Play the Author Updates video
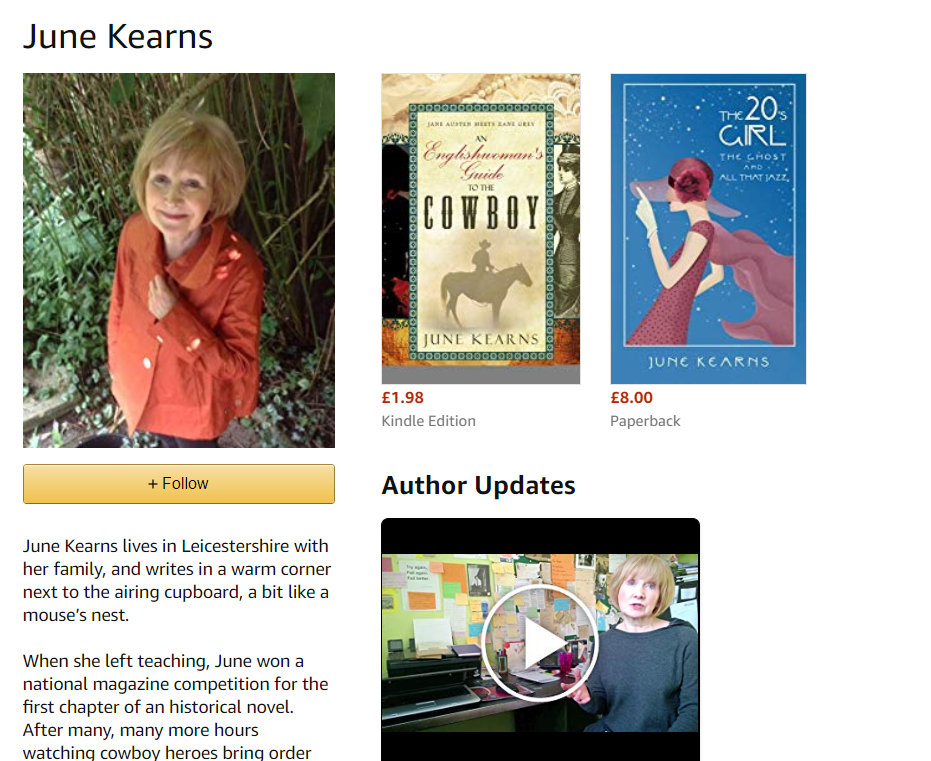Screen dimensions: 931x761 [x=540, y=643]
